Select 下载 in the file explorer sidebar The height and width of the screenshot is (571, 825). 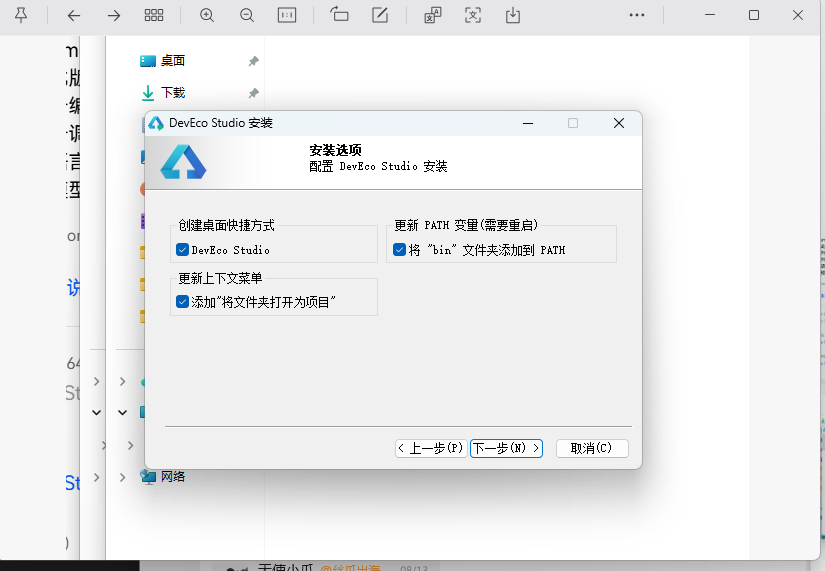173,93
